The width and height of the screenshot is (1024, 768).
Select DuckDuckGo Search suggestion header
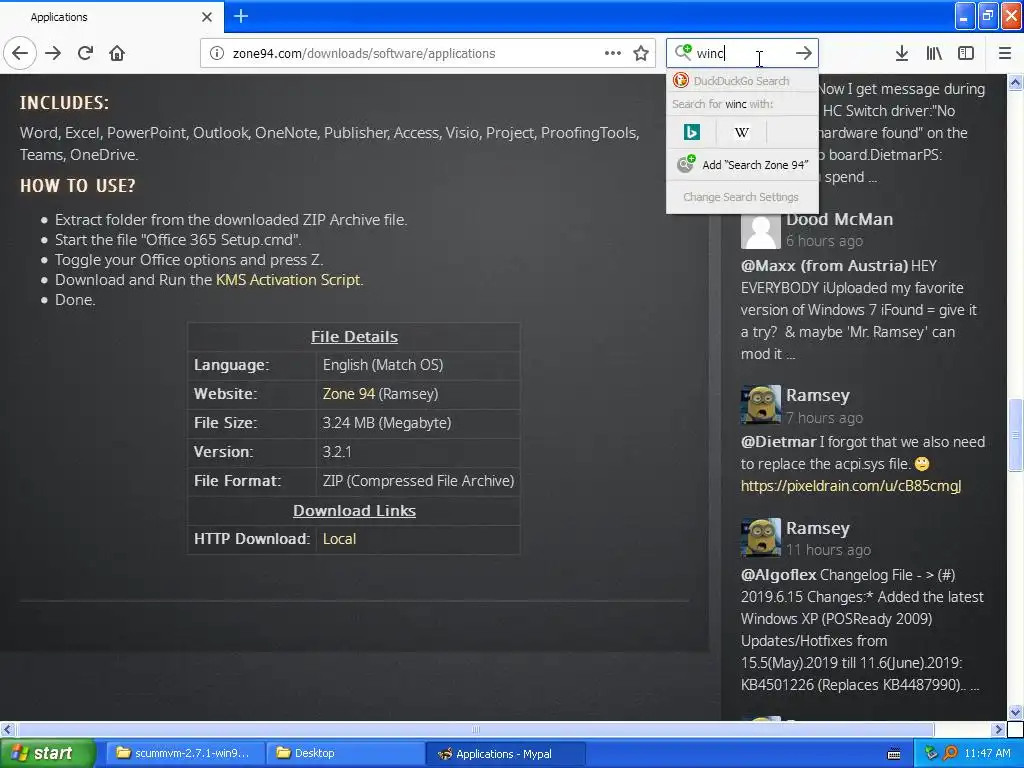point(742,81)
